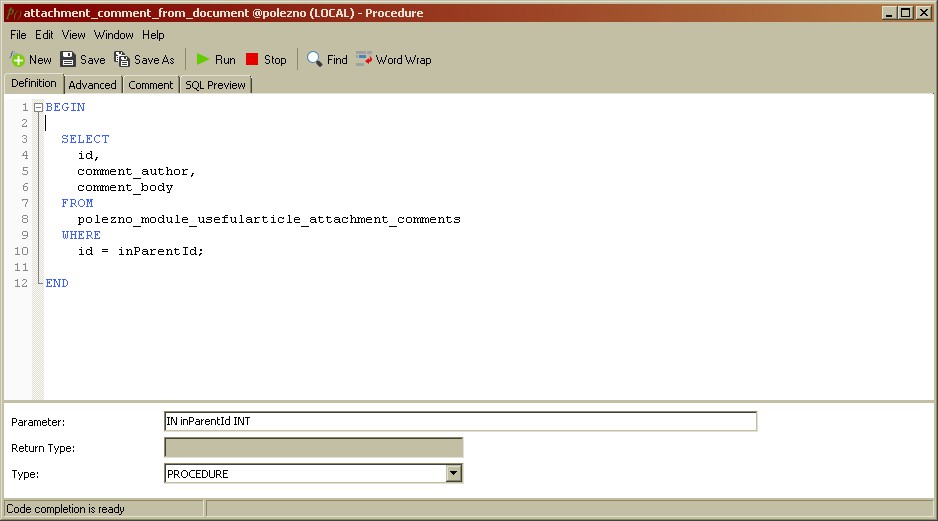Open the Window menu

(x=114, y=35)
